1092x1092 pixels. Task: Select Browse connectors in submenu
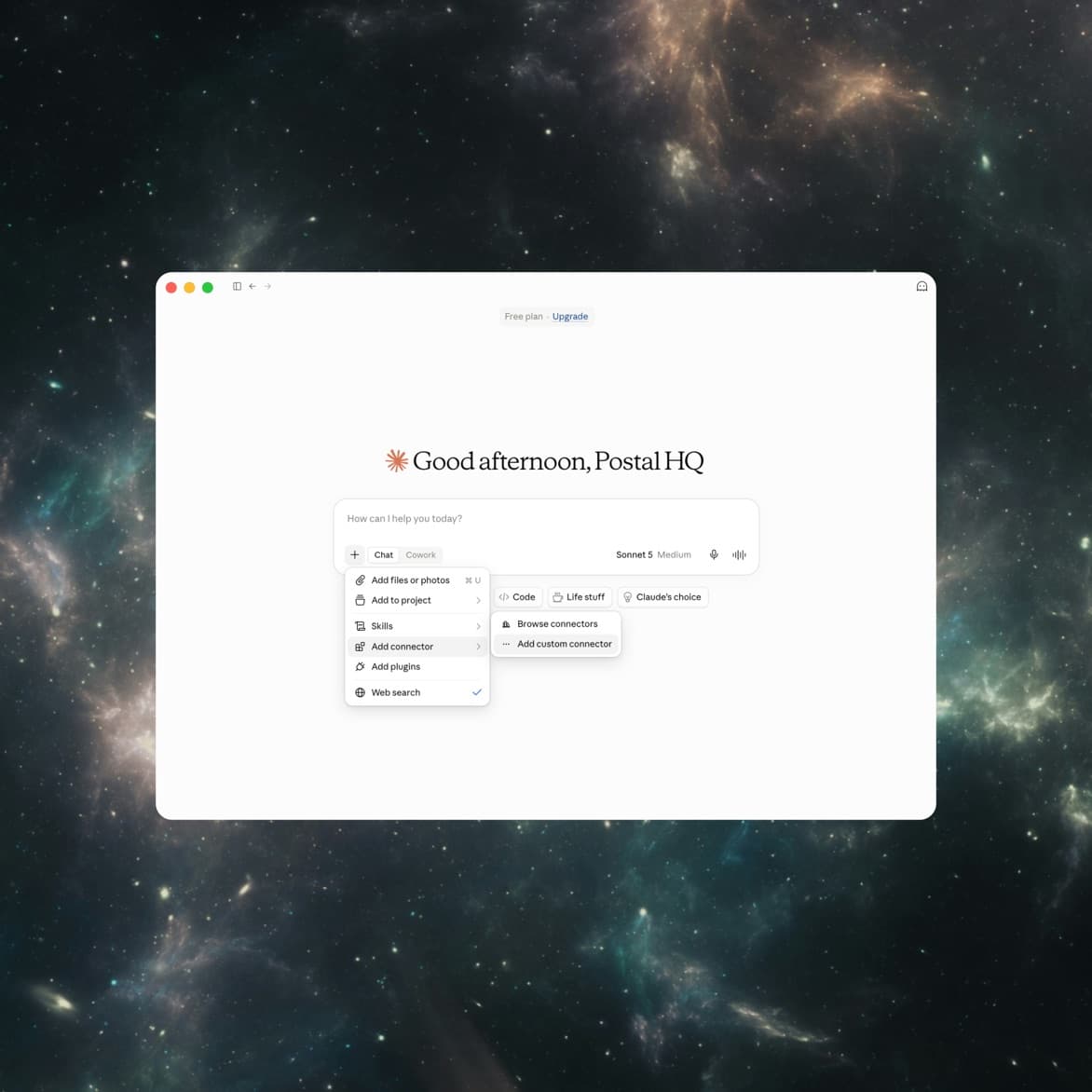click(x=555, y=624)
